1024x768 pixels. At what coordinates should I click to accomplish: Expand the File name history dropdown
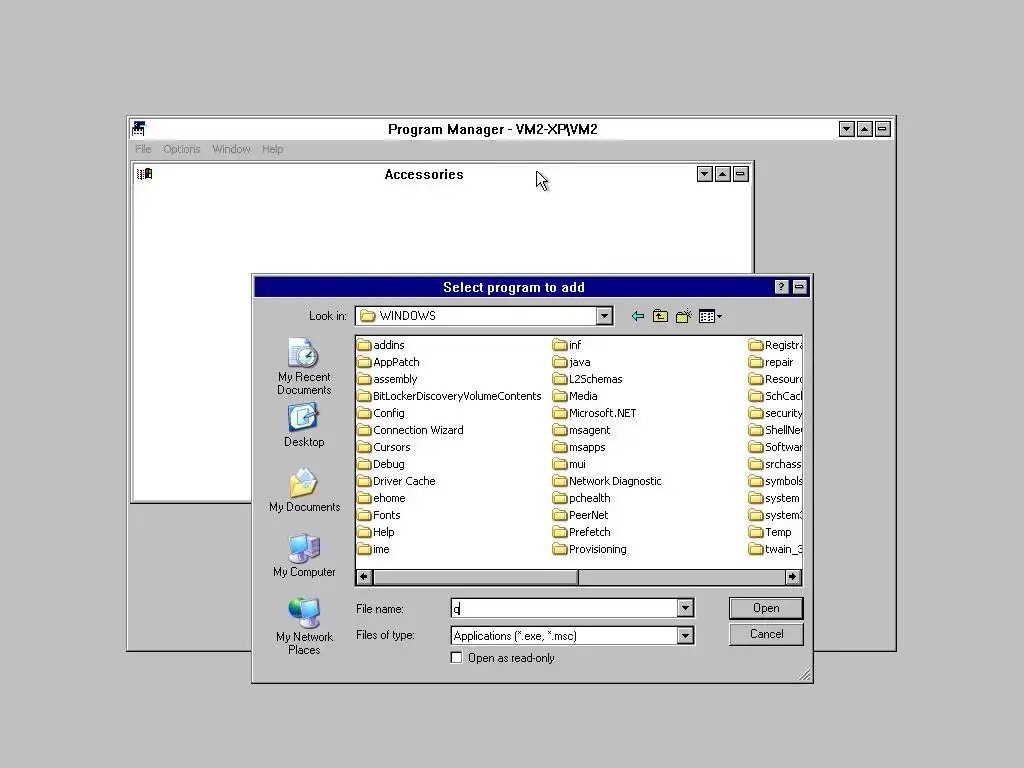(x=685, y=608)
